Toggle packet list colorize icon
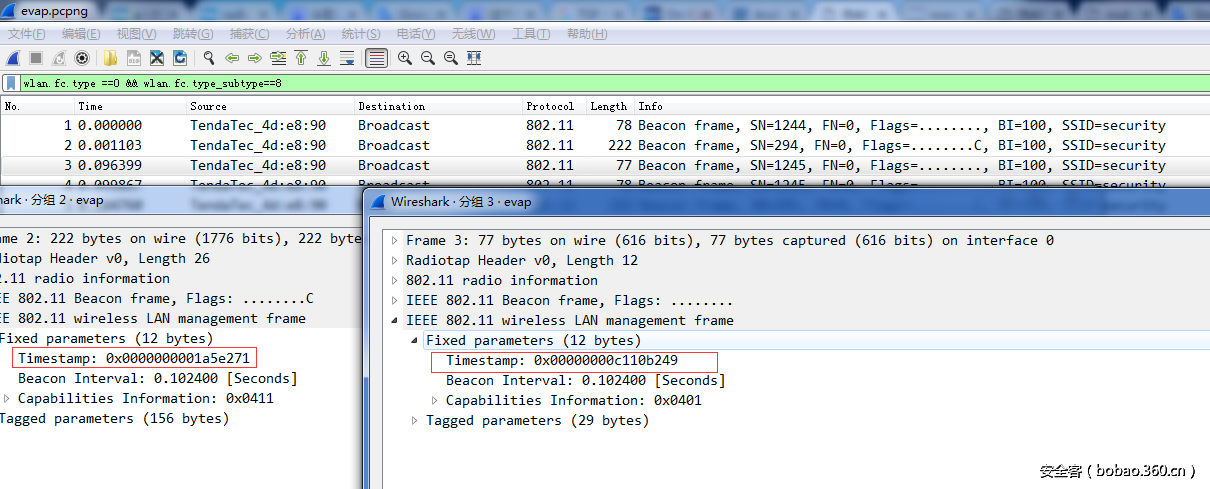This screenshot has width=1210, height=489. click(x=376, y=58)
